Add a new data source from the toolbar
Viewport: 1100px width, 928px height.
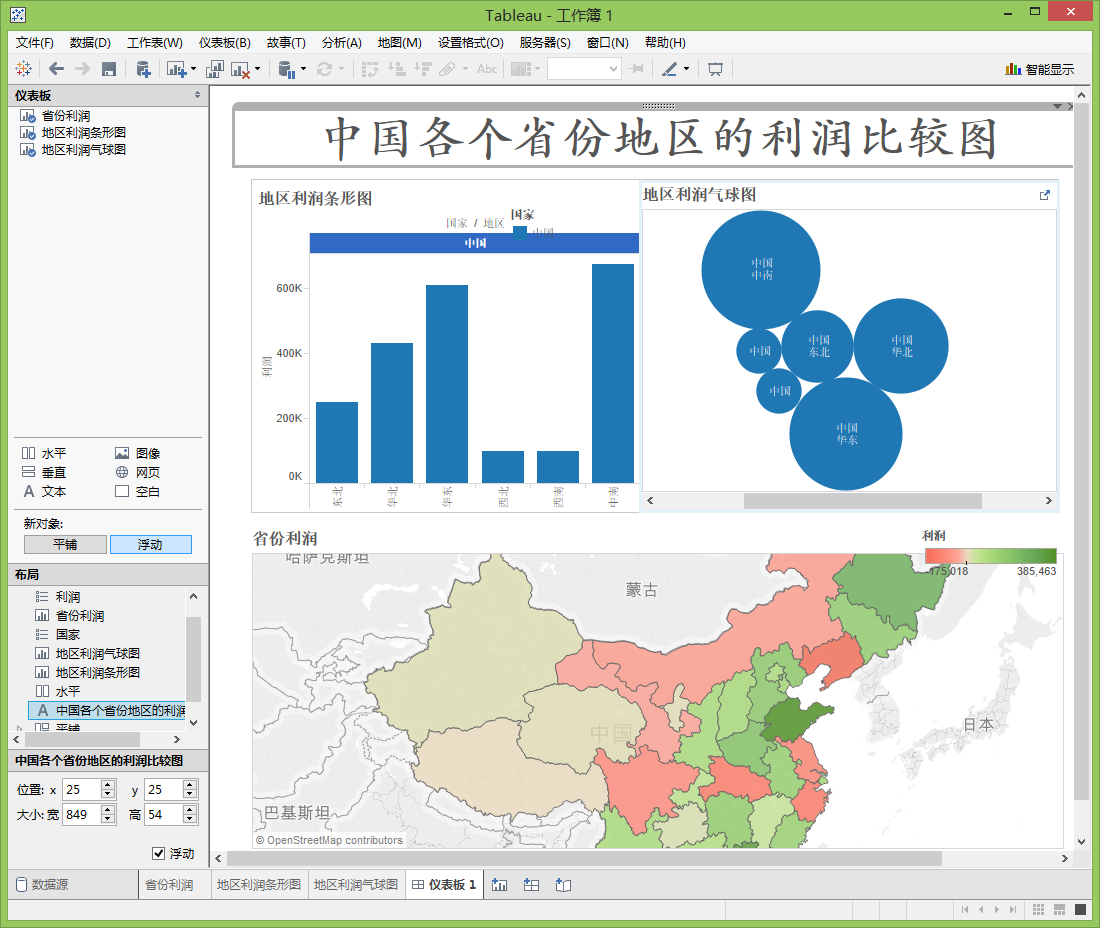[x=143, y=69]
